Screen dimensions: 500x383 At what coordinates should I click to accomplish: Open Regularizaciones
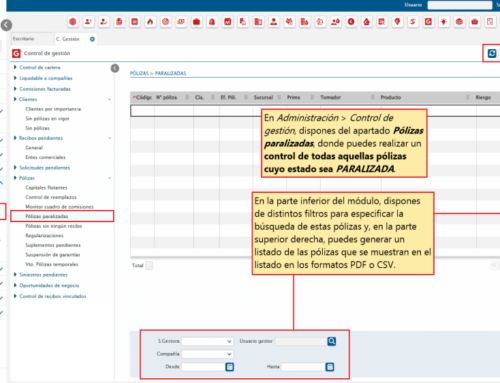pos(44,236)
